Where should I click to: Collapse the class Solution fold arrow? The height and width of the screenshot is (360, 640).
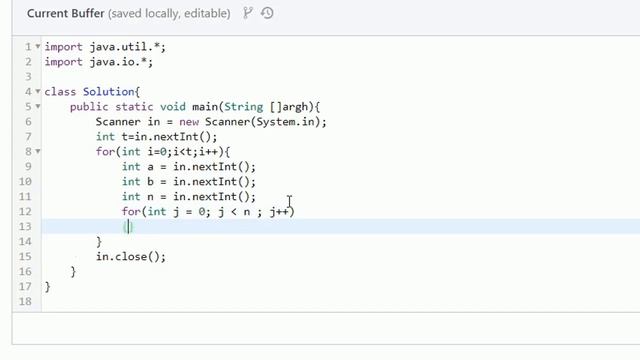click(38, 91)
